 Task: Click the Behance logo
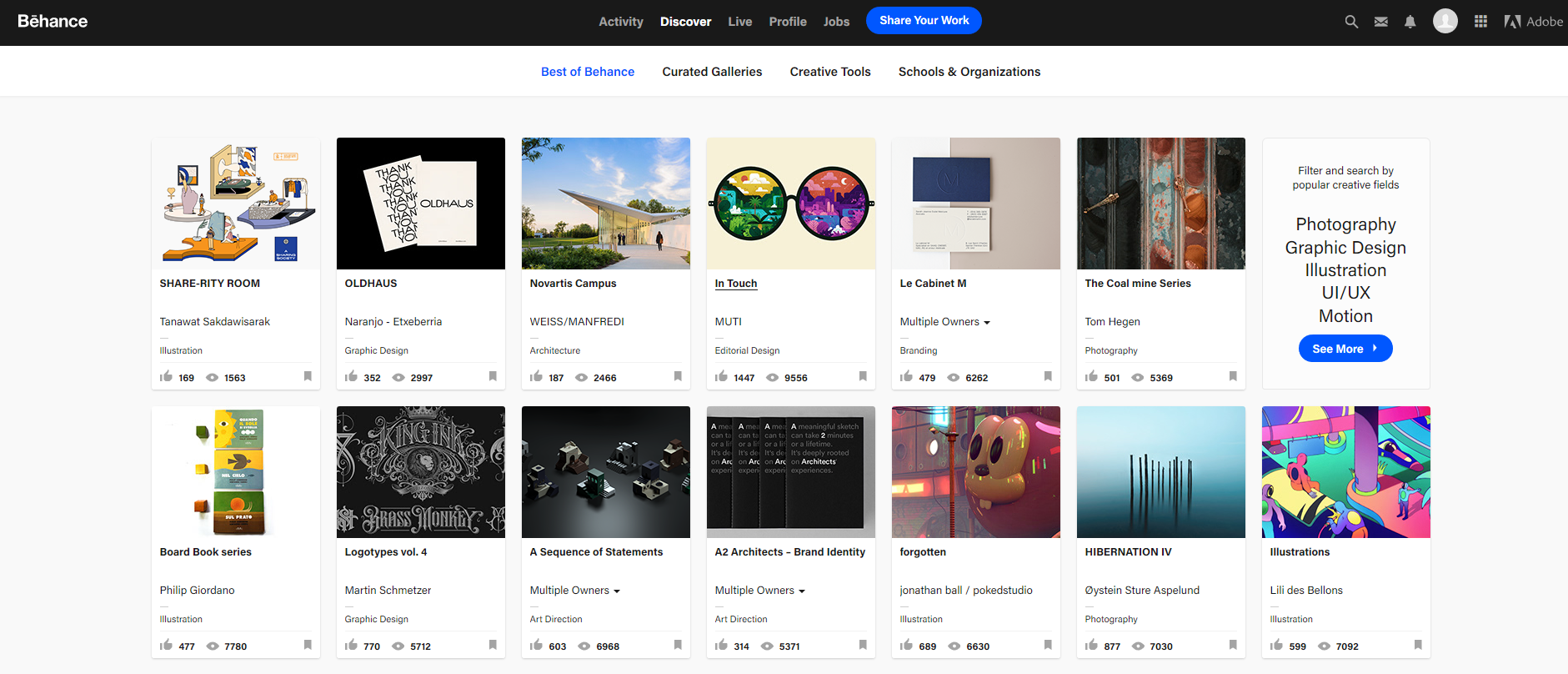pos(53,22)
